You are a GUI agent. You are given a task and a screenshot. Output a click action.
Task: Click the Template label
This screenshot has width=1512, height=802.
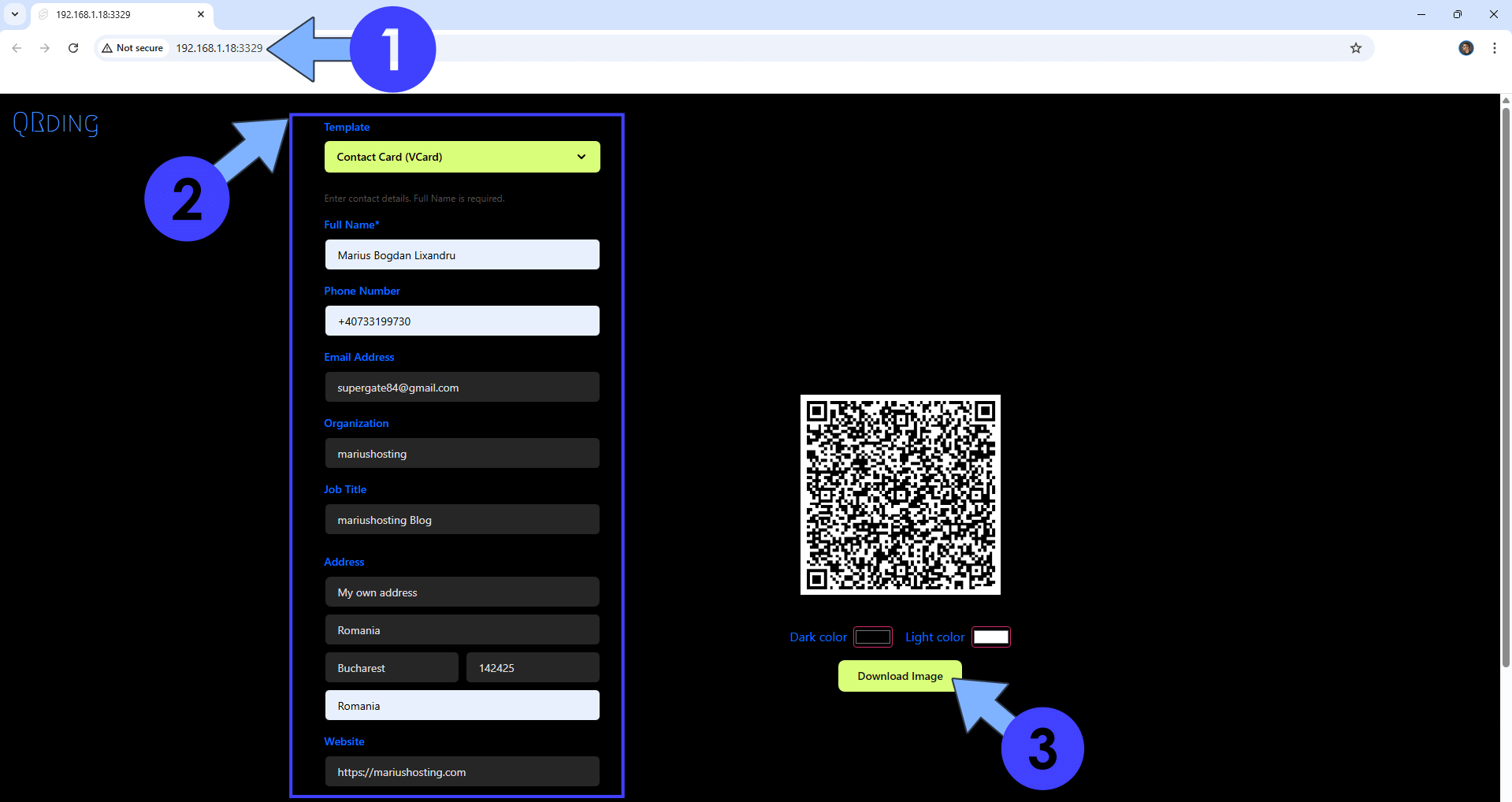tap(347, 127)
